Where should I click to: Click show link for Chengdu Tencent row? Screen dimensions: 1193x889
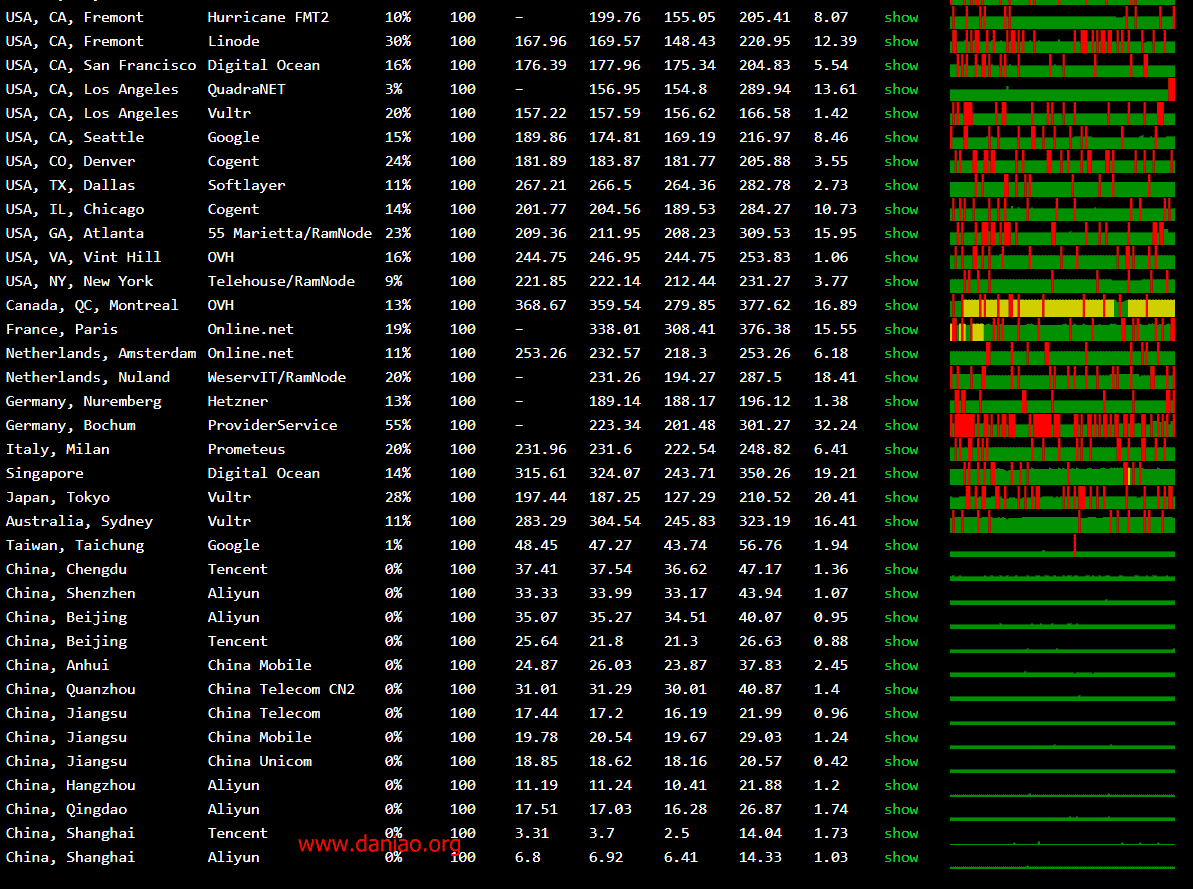pos(901,569)
